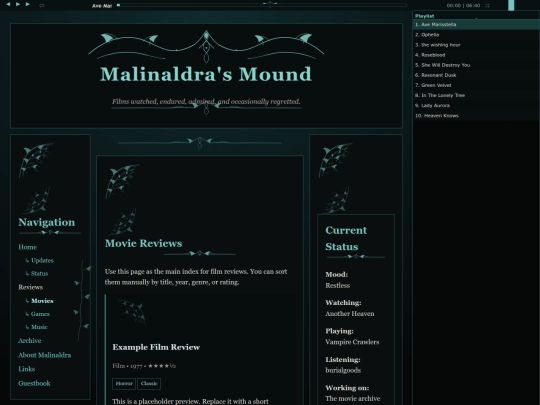Toggle the repeat icon in music player
The width and height of the screenshot is (540, 405).
[42, 5]
